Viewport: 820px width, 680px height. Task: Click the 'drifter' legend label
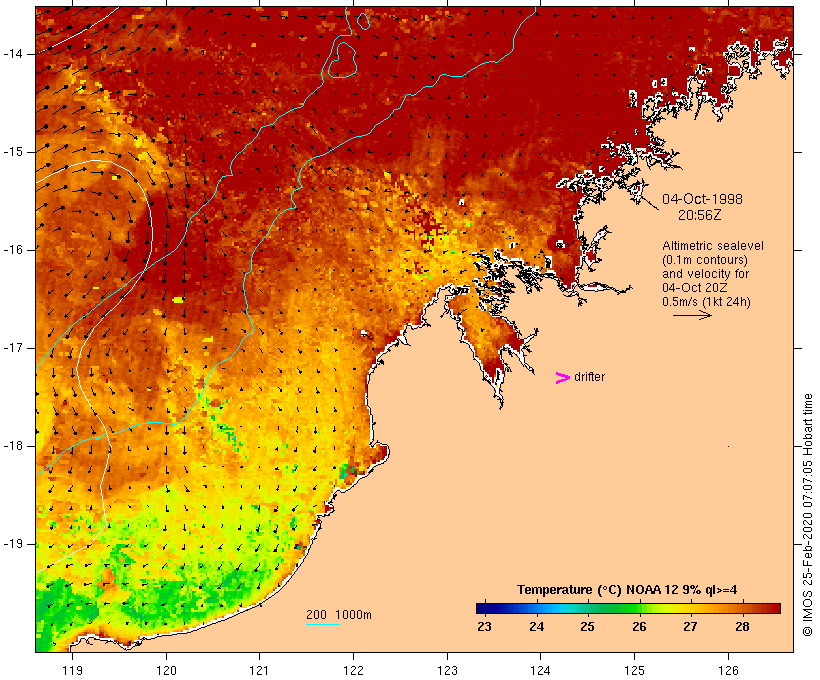point(589,377)
